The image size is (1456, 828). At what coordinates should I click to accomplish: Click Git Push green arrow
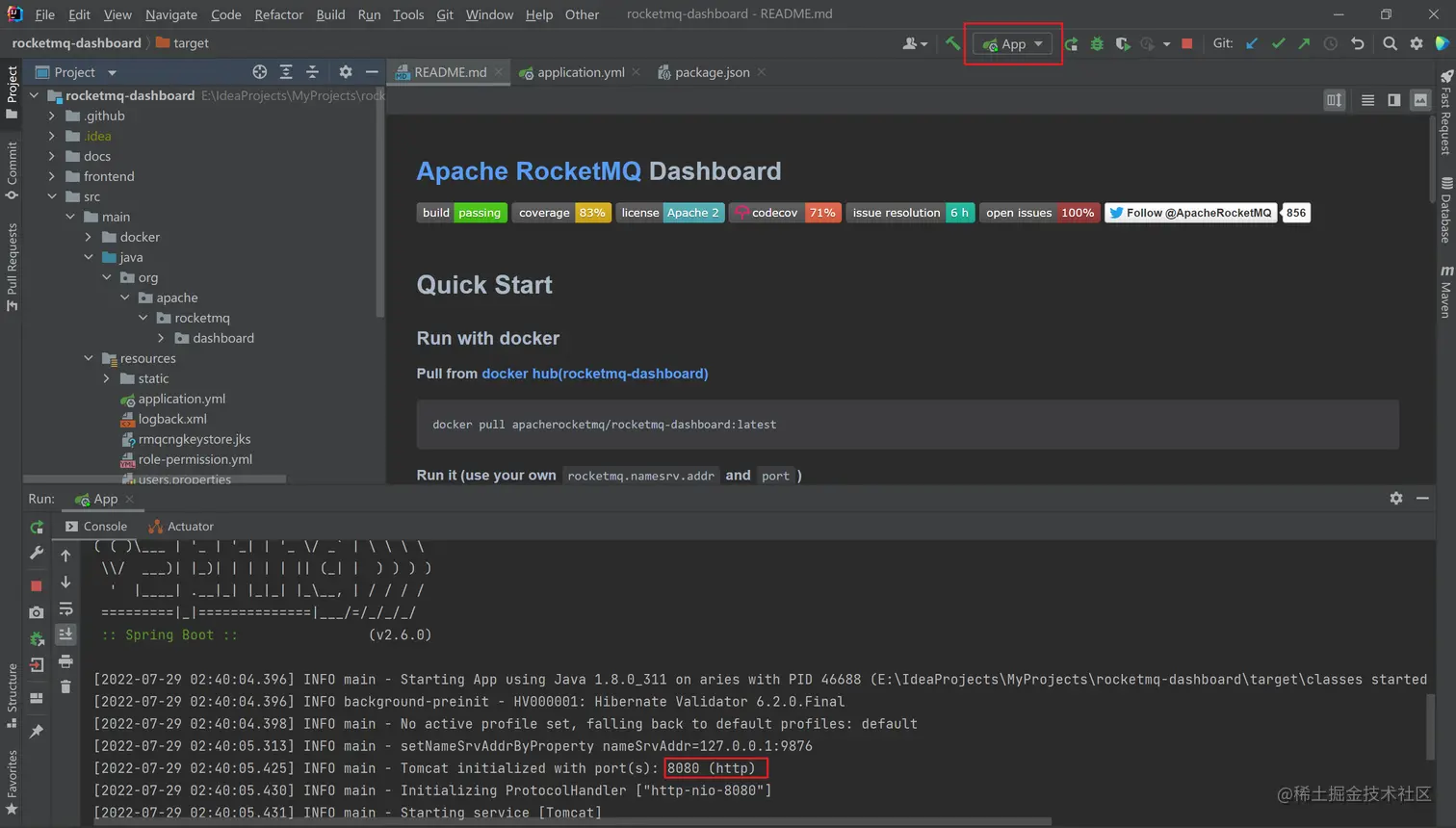point(1304,43)
